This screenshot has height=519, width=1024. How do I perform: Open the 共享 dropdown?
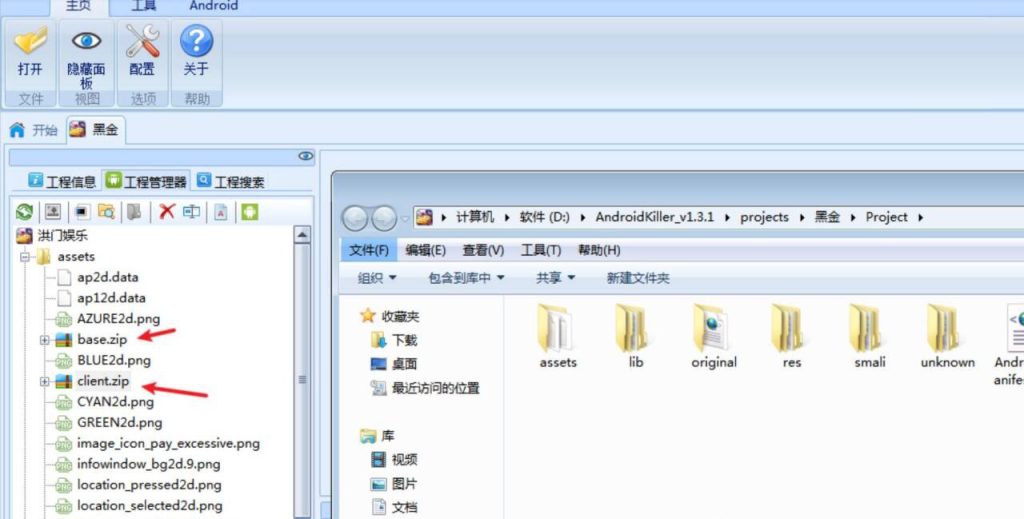pyautogui.click(x=555, y=278)
